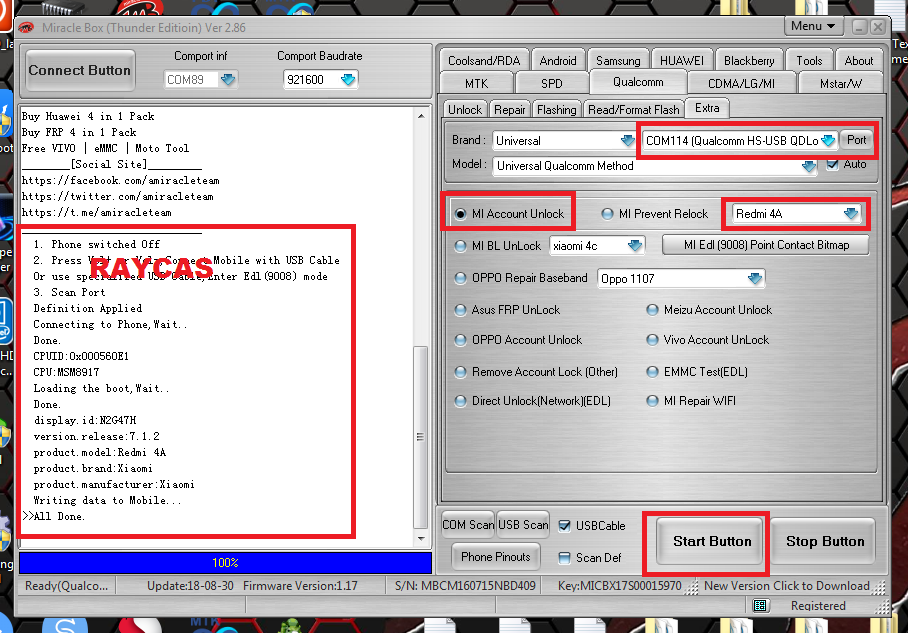
Task: Click the COM Scan button
Action: tap(468, 525)
